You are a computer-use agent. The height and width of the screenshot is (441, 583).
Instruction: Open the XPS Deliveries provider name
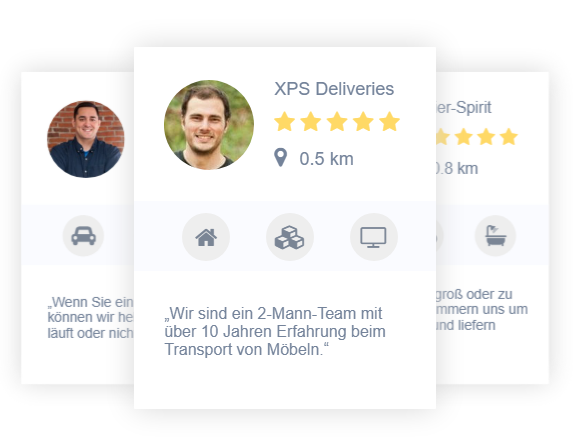point(334,89)
